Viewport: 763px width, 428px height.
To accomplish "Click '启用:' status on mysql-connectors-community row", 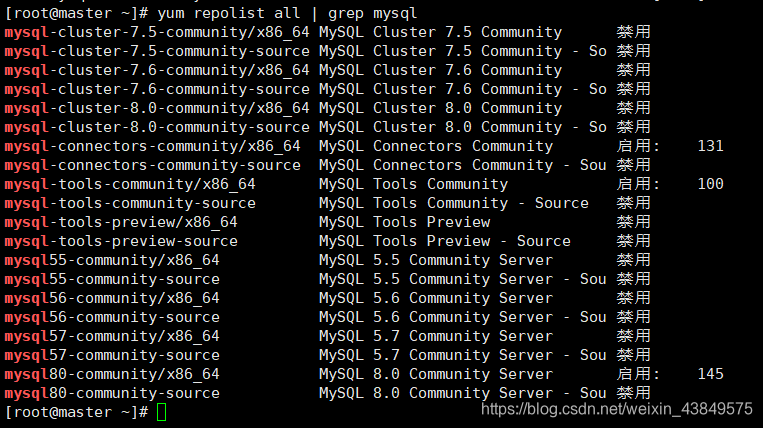I will click(638, 146).
